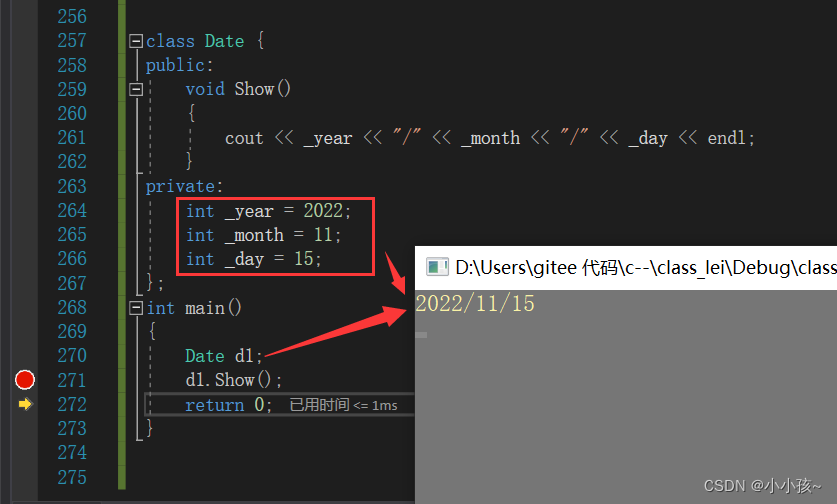This screenshot has height=504, width=837.
Task: Click the console window title path text
Action: (x=646, y=267)
